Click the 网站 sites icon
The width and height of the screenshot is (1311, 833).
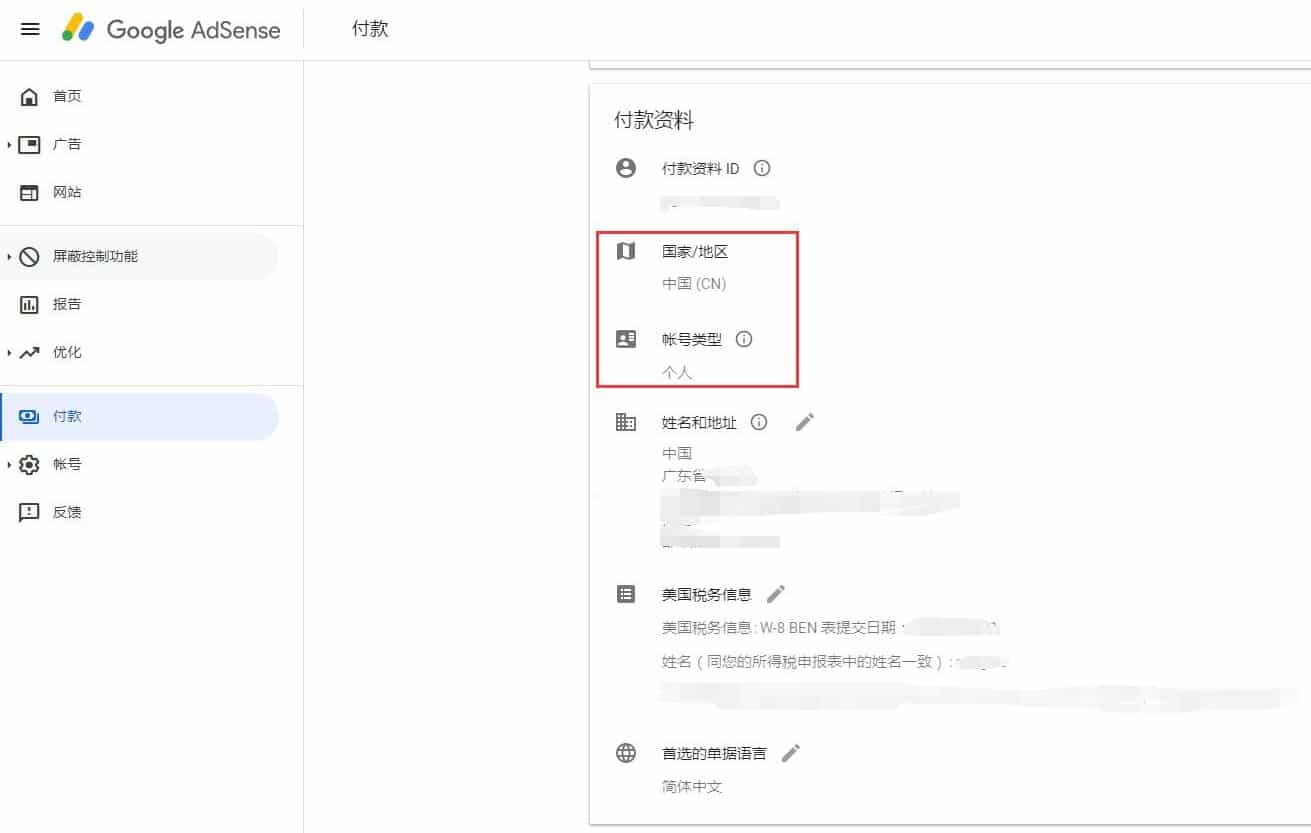[30, 192]
